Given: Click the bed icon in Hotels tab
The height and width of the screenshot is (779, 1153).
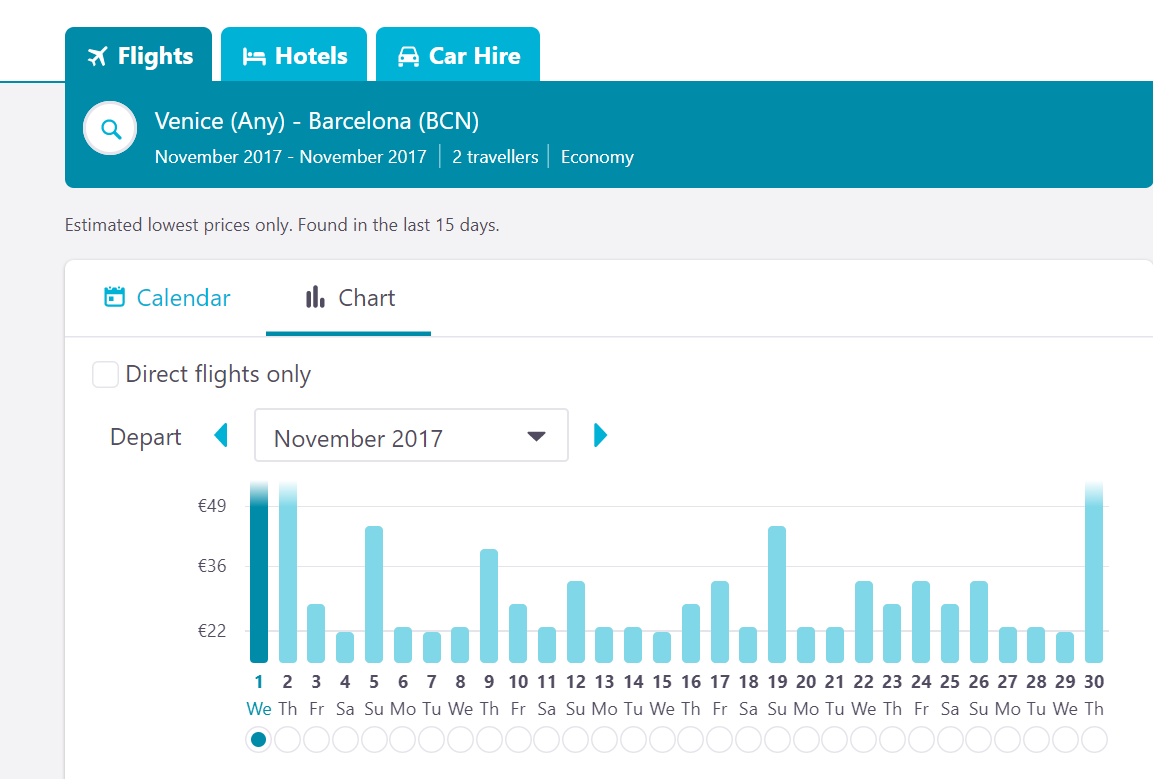Looking at the screenshot, I should coord(254,56).
